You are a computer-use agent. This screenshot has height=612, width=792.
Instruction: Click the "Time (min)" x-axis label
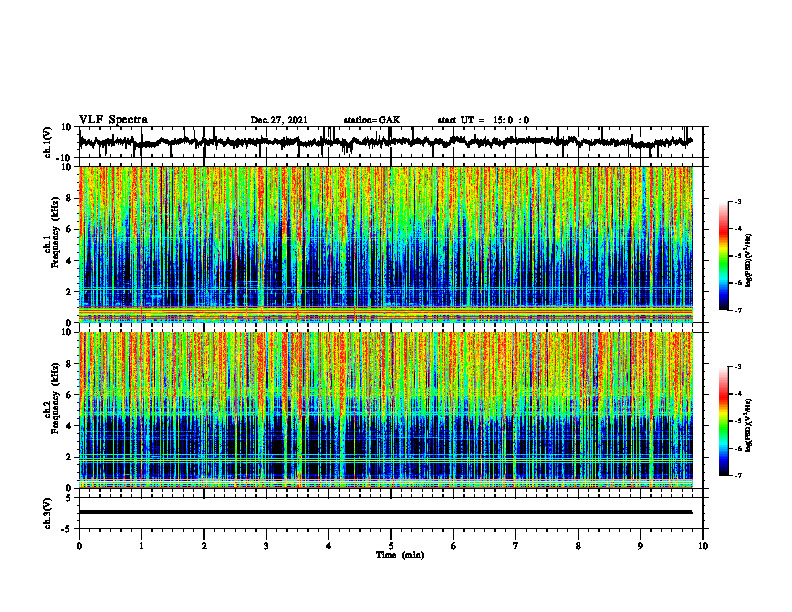(x=400, y=555)
